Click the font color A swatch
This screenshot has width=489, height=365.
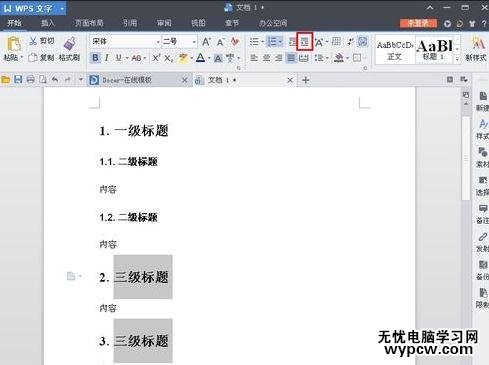coord(200,58)
